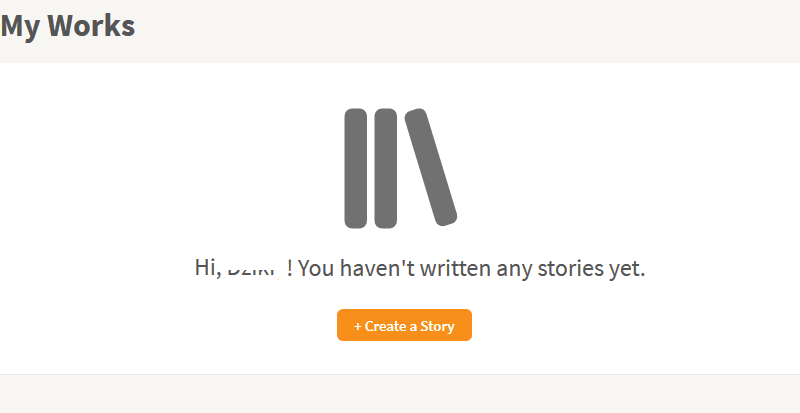The image size is (800, 413).
Task: Select the My Works page heading
Action: (68, 26)
